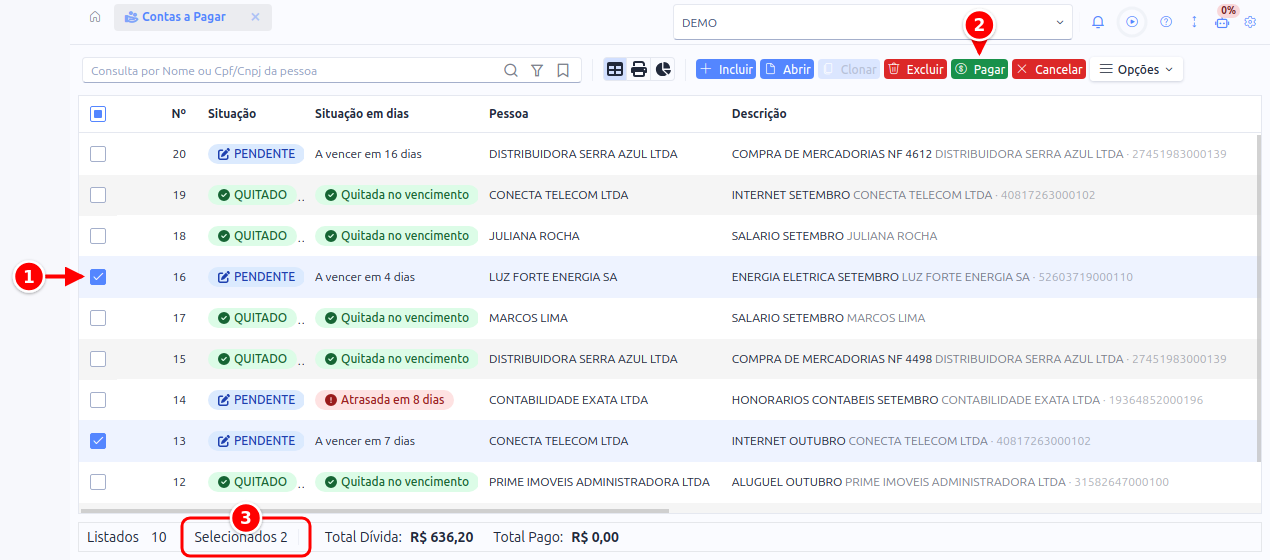Click the red Cancelar button

[x=1049, y=70]
